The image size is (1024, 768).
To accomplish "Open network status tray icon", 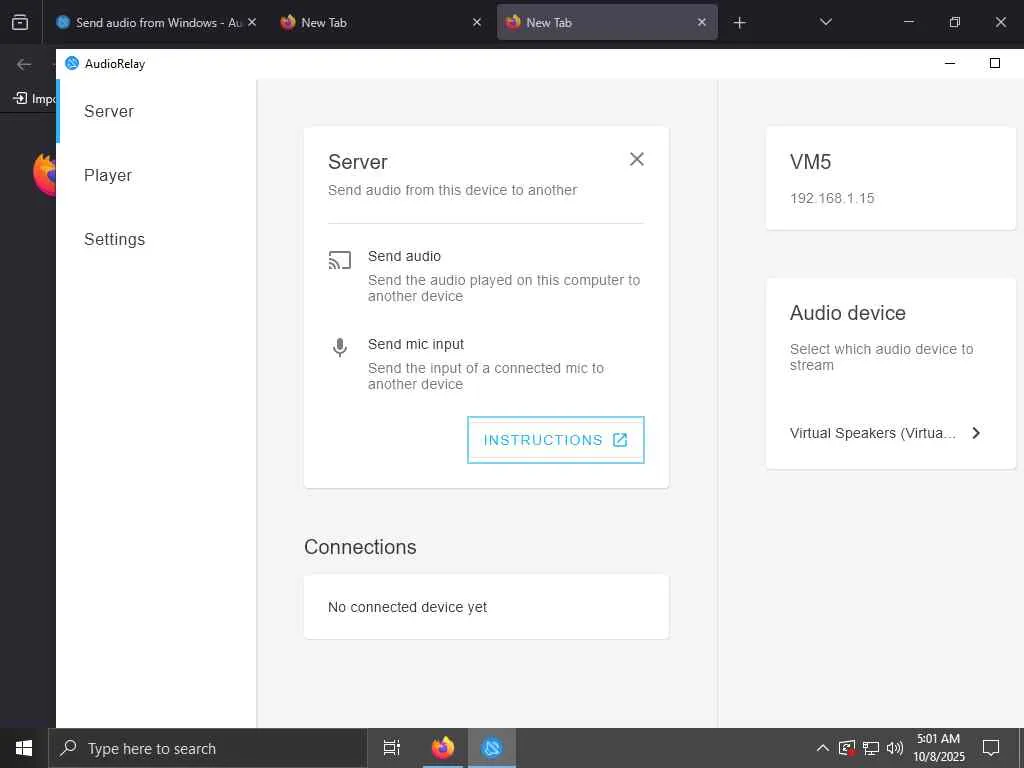I will click(x=871, y=748).
